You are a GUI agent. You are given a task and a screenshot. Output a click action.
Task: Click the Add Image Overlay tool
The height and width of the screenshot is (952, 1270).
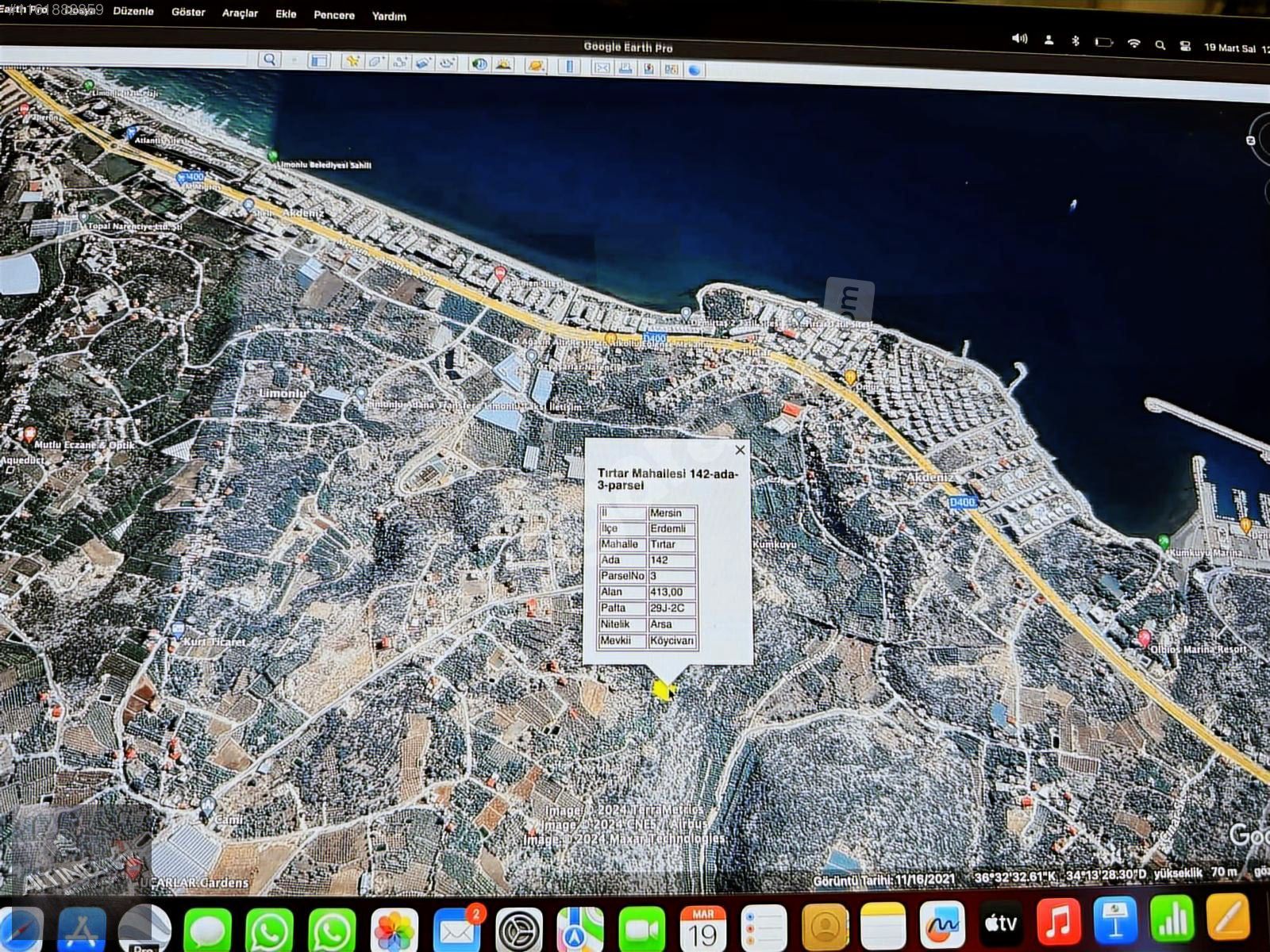(423, 63)
